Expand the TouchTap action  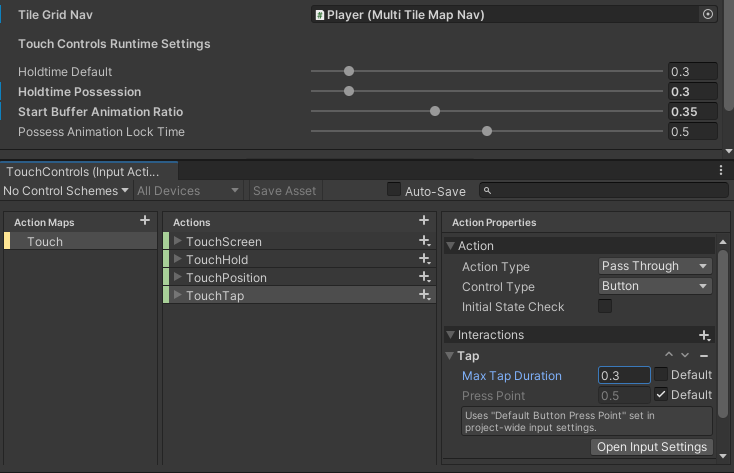coord(177,295)
